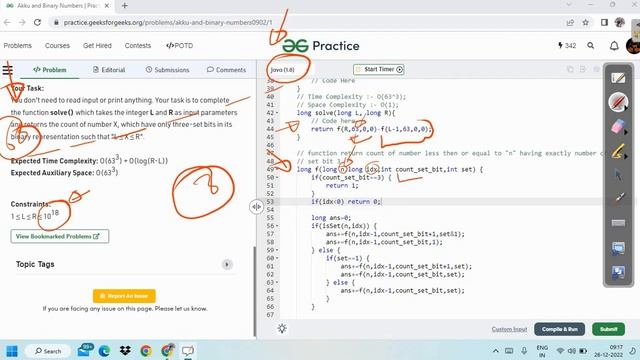Viewport: 640px width, 360px height.
Task: Open the hamburger sidebar menu
Action: pos(7,69)
